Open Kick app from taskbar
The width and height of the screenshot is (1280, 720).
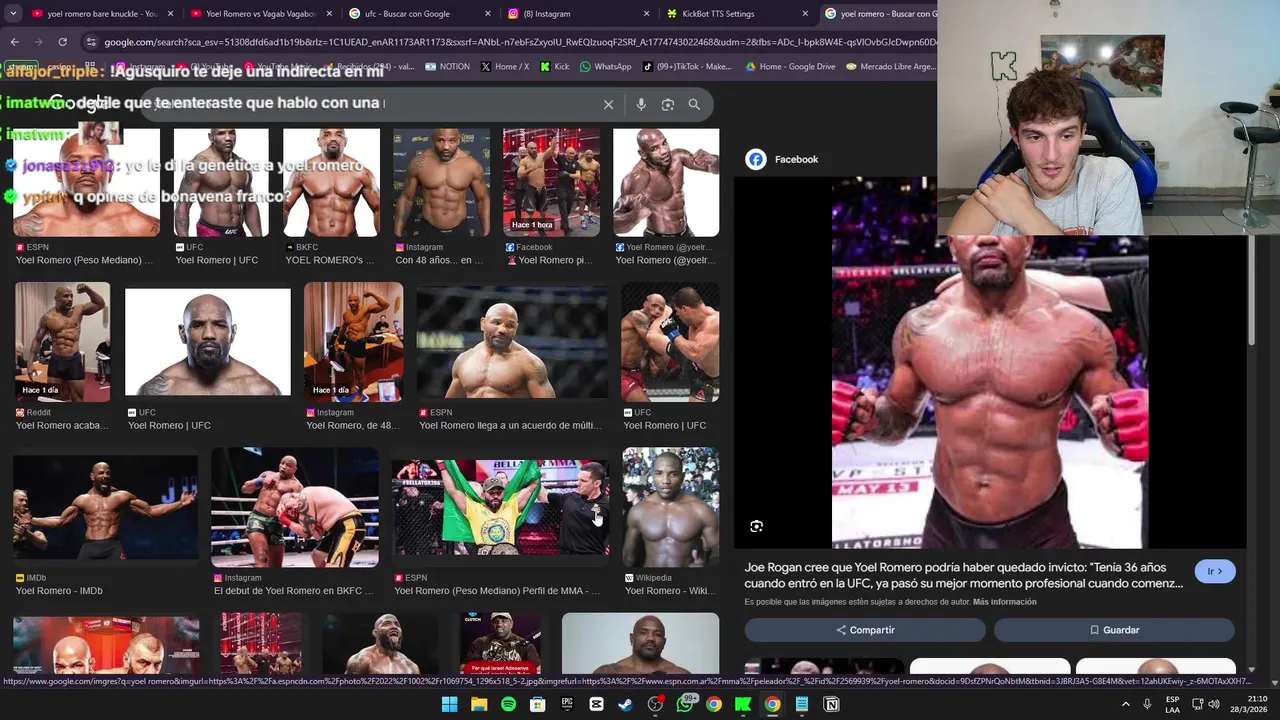[x=743, y=704]
